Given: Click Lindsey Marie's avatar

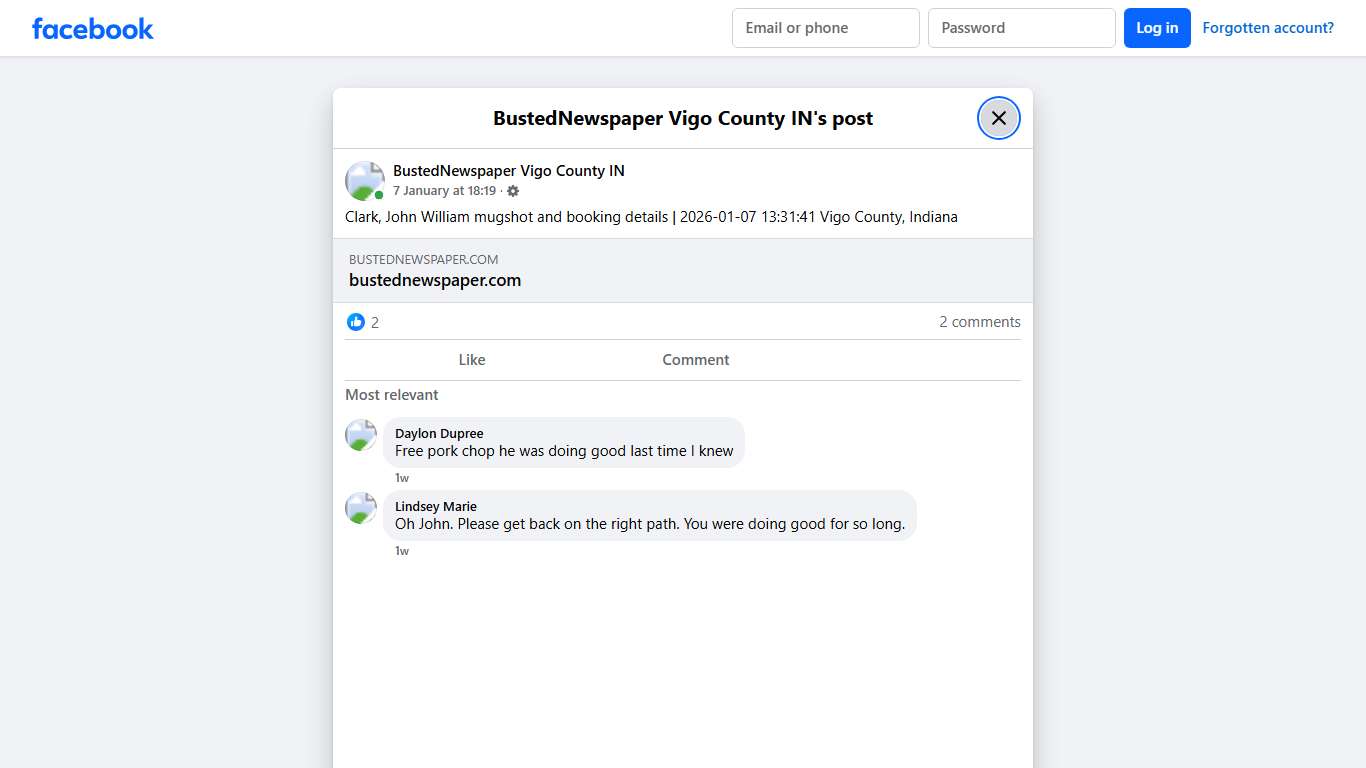Looking at the screenshot, I should point(360,508).
